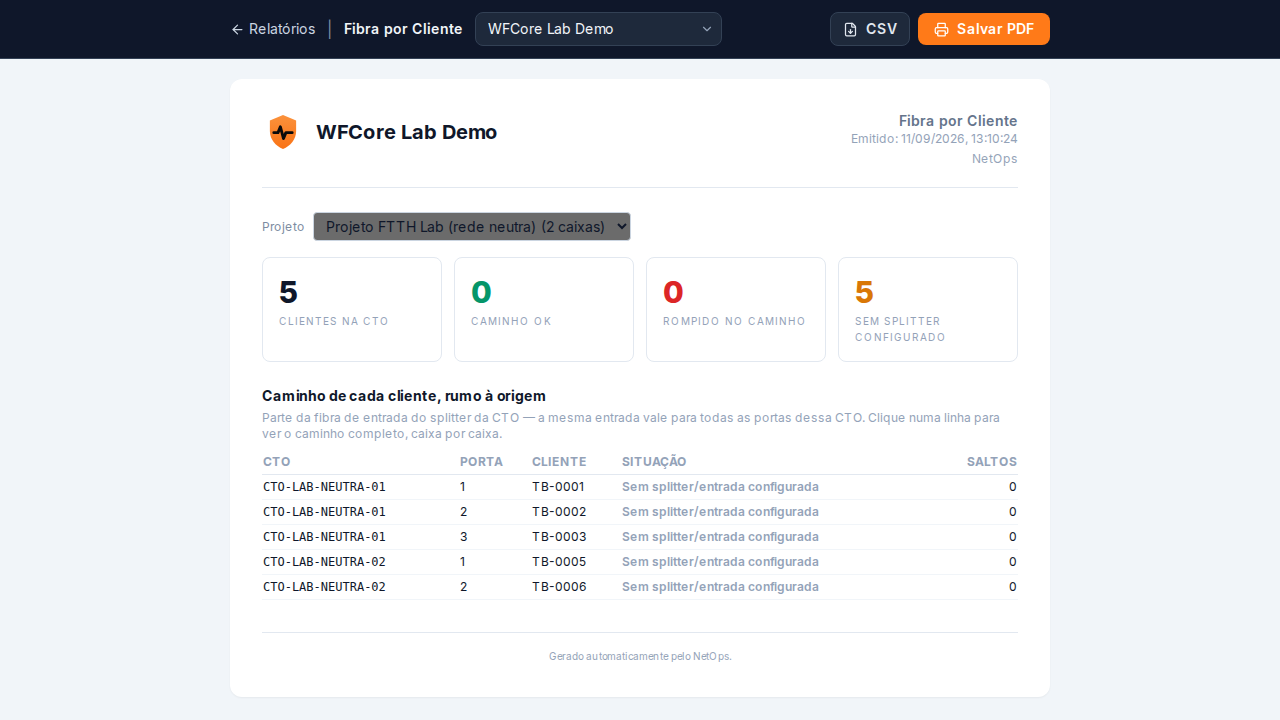Screen dimensions: 1280x720
Task: Click the printer icon in Salvar PDF
Action: 941,29
